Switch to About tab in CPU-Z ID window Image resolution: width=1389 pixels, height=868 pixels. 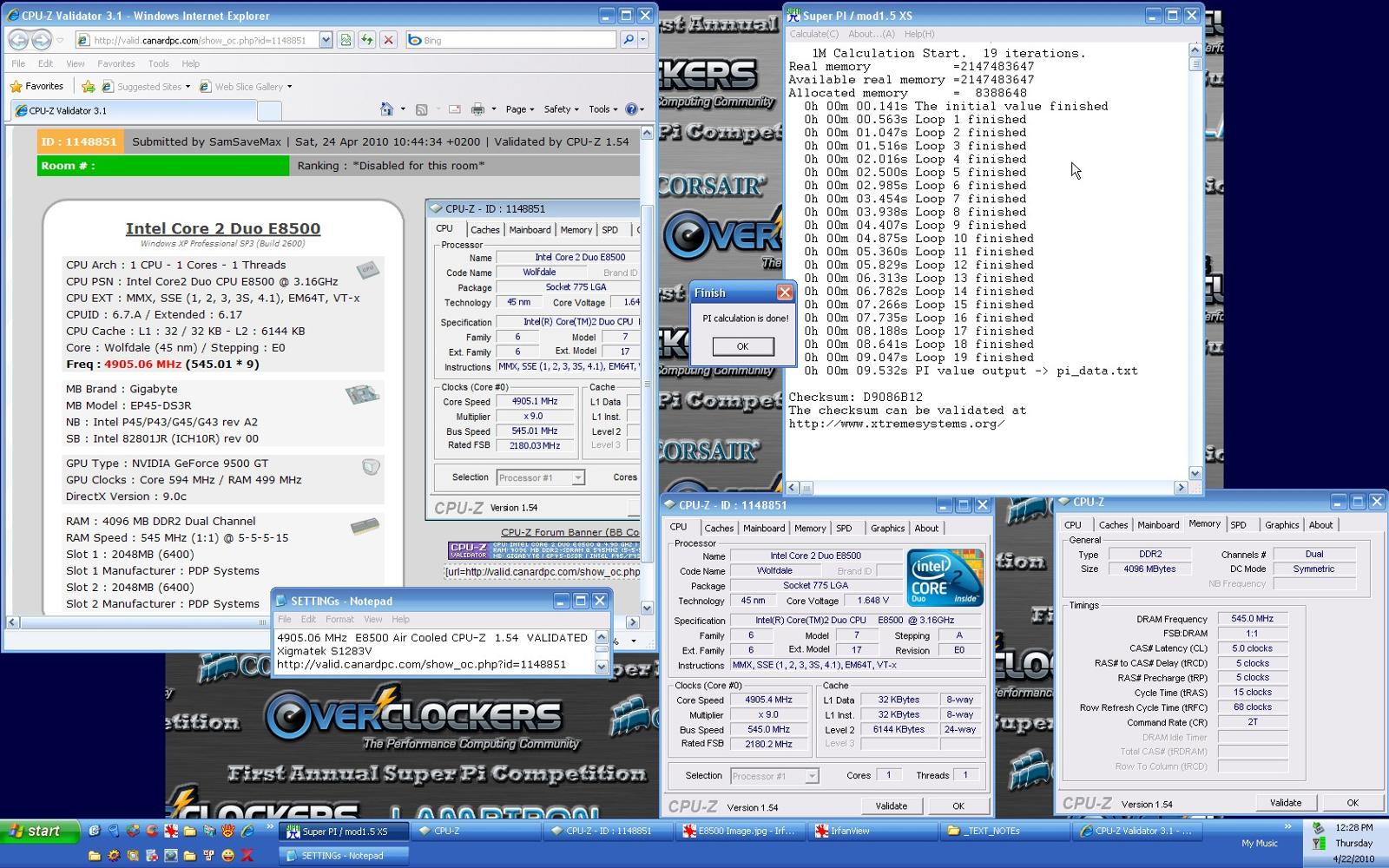pos(926,528)
